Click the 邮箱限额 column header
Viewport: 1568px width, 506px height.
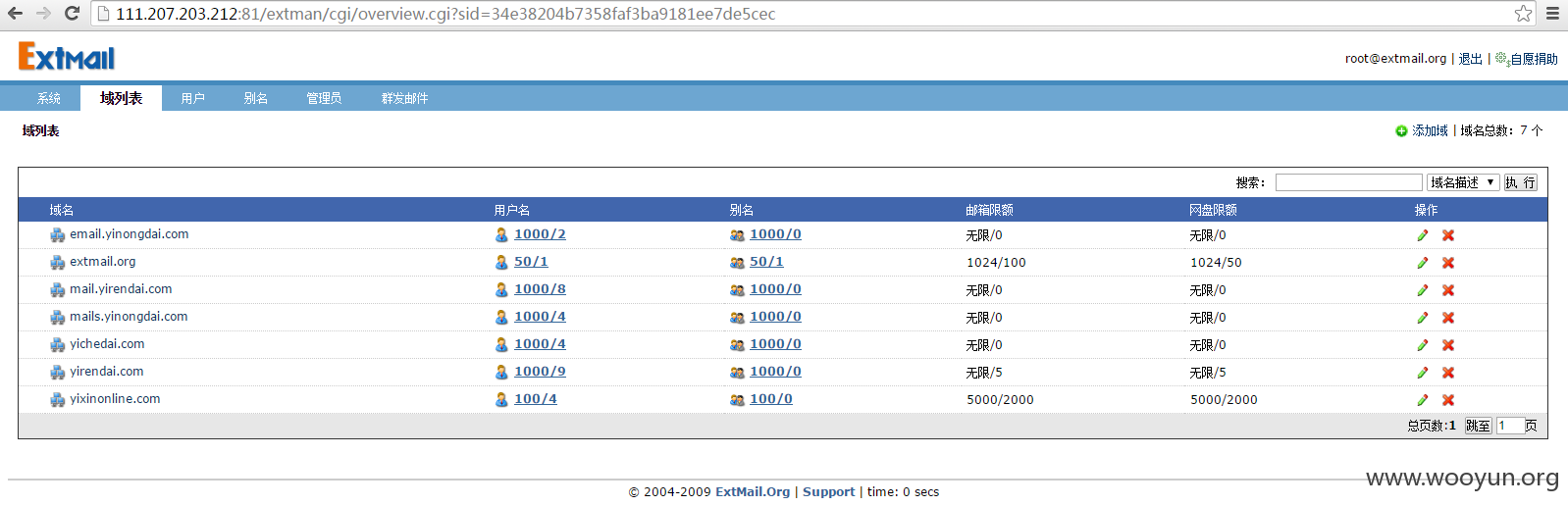(x=989, y=210)
